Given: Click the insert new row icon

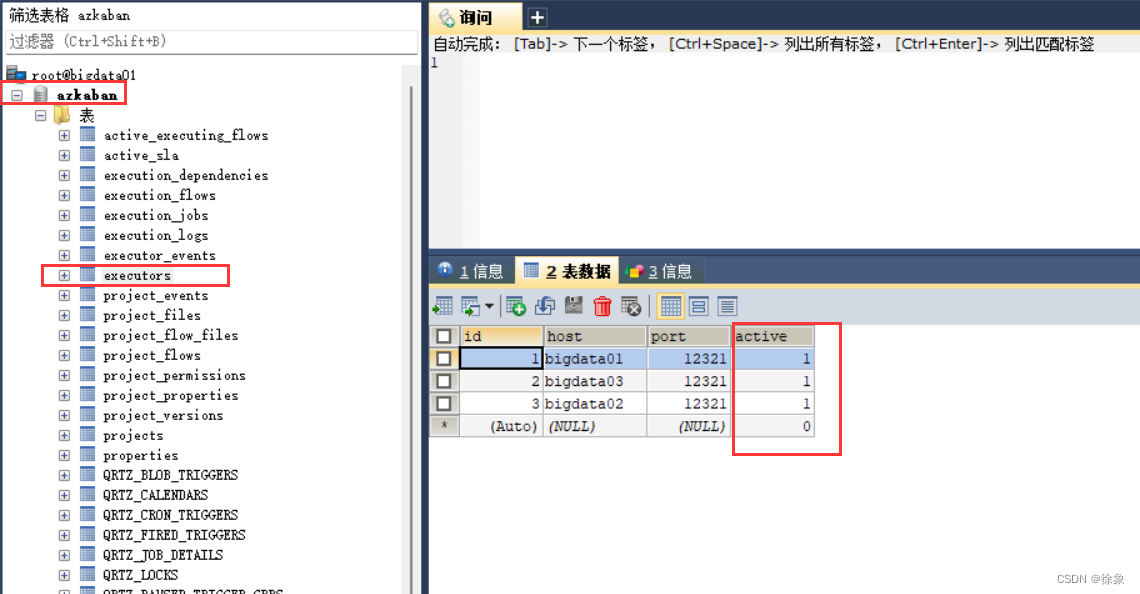Looking at the screenshot, I should tap(516, 306).
